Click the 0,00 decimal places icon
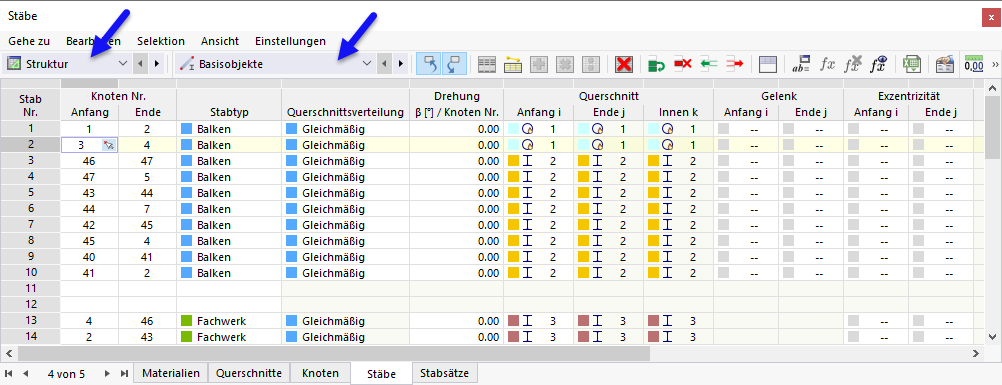 click(975, 64)
